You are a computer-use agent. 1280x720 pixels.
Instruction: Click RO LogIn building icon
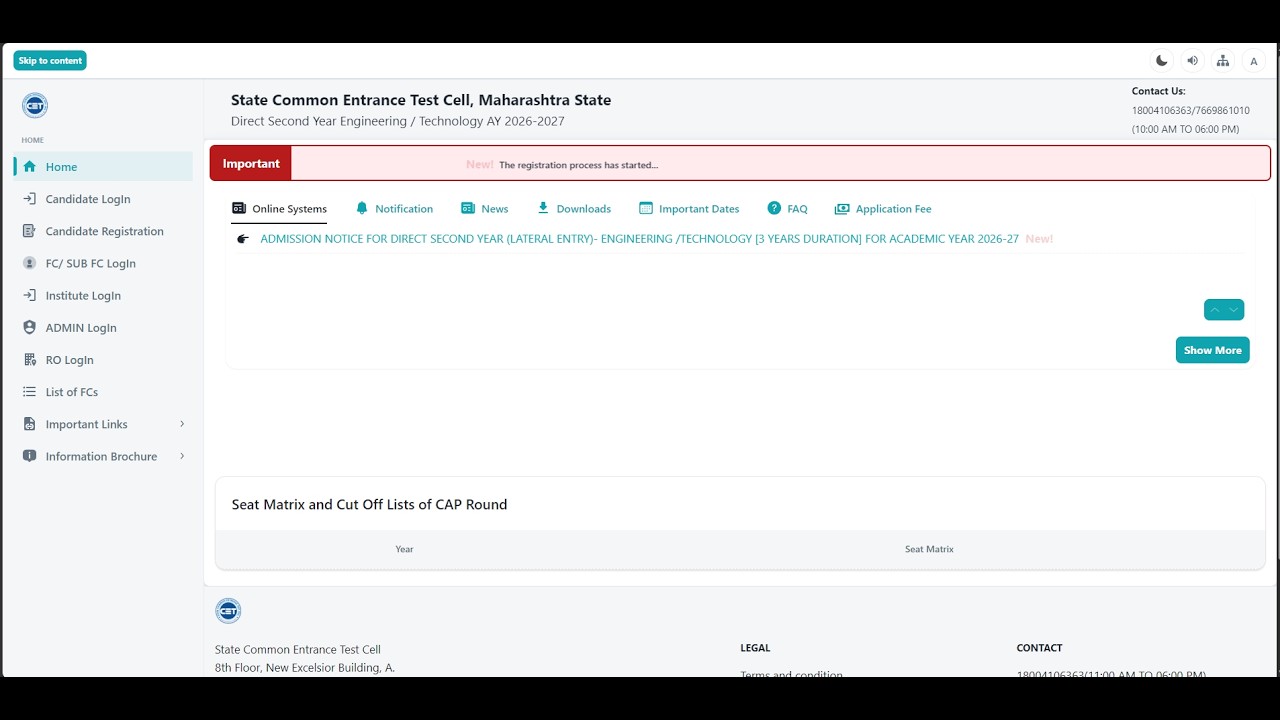[30, 359]
